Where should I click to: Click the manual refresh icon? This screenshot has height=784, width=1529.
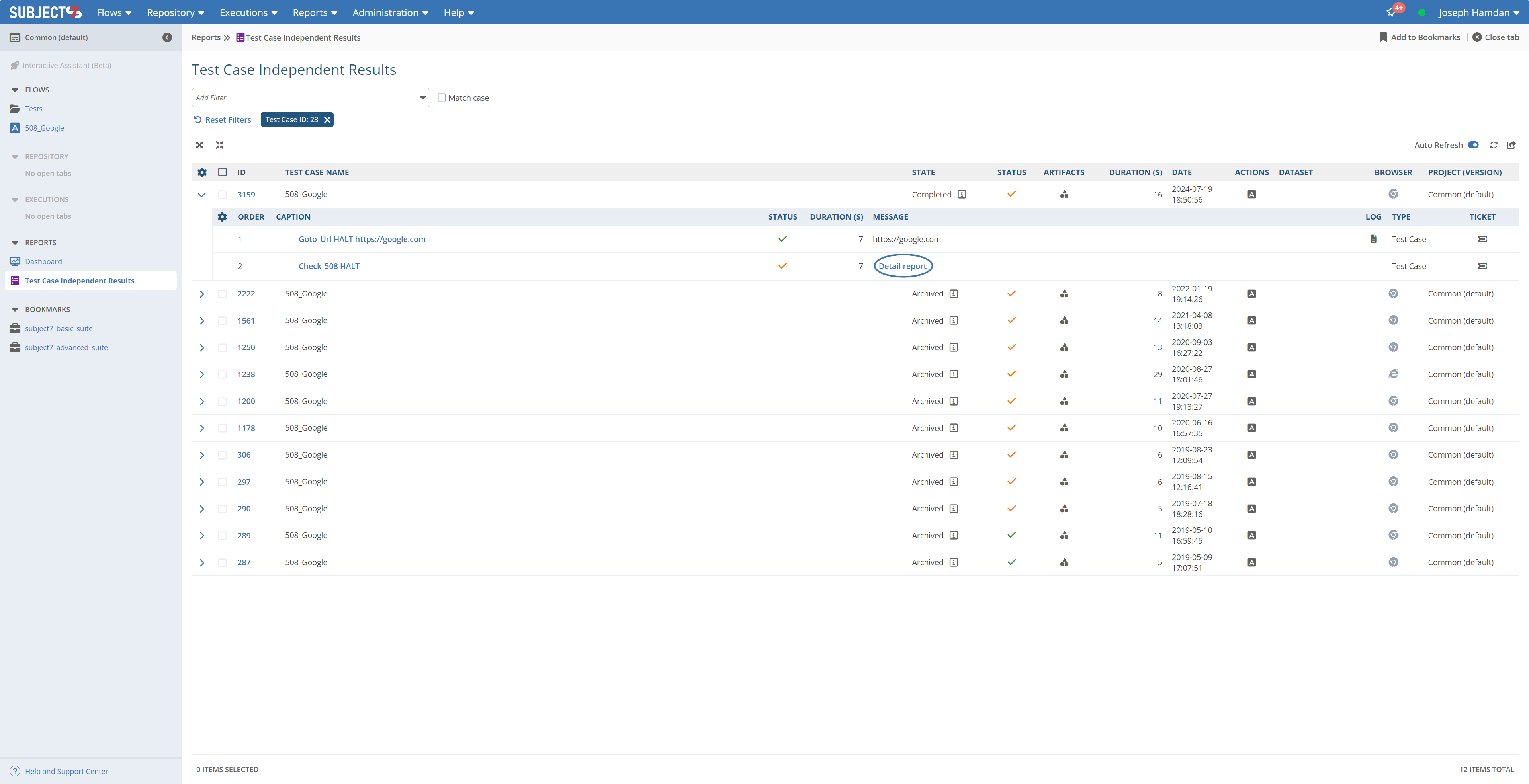pyautogui.click(x=1494, y=145)
